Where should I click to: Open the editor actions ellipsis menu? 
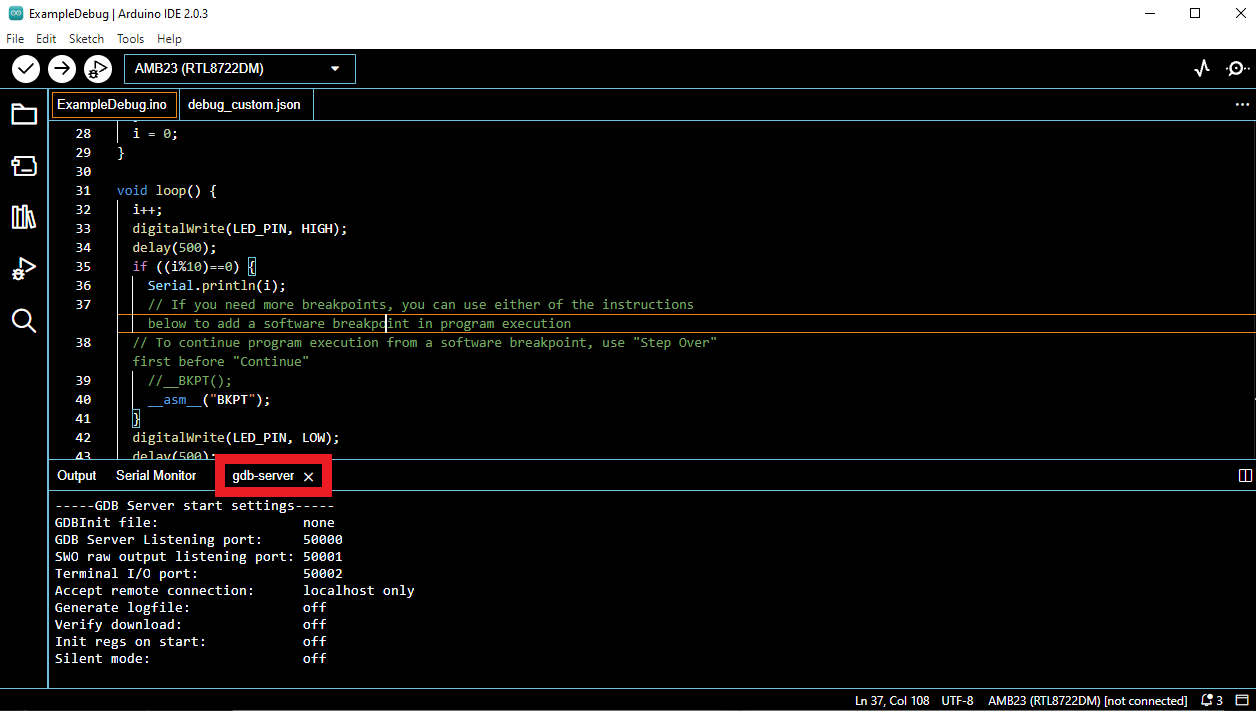coord(1242,104)
